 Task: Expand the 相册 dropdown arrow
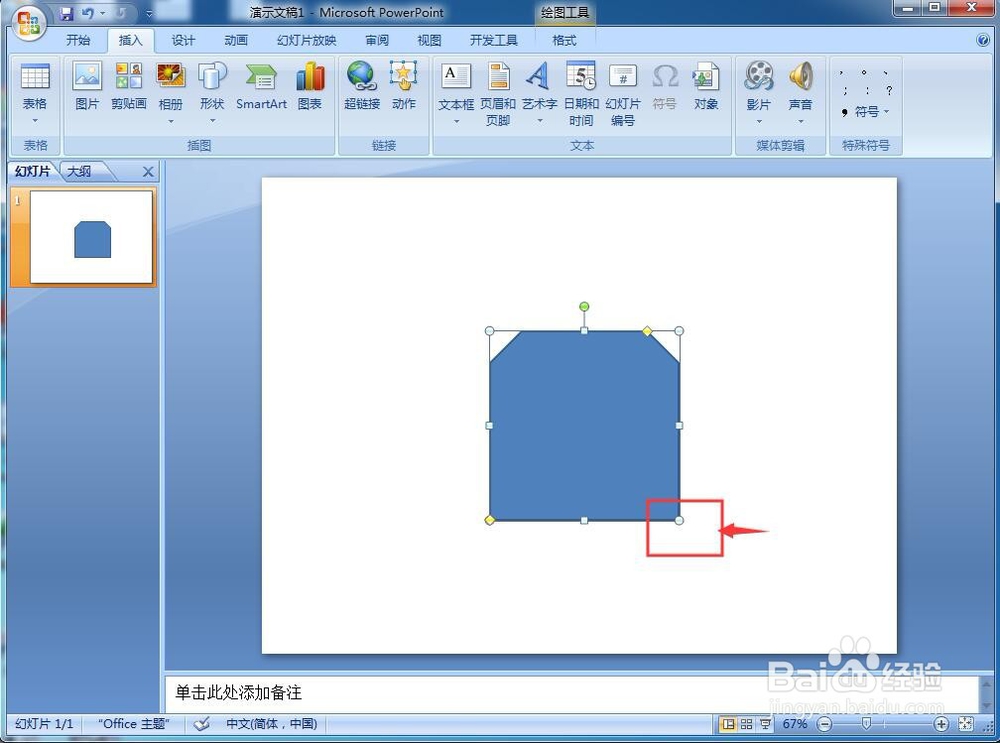[x=171, y=121]
